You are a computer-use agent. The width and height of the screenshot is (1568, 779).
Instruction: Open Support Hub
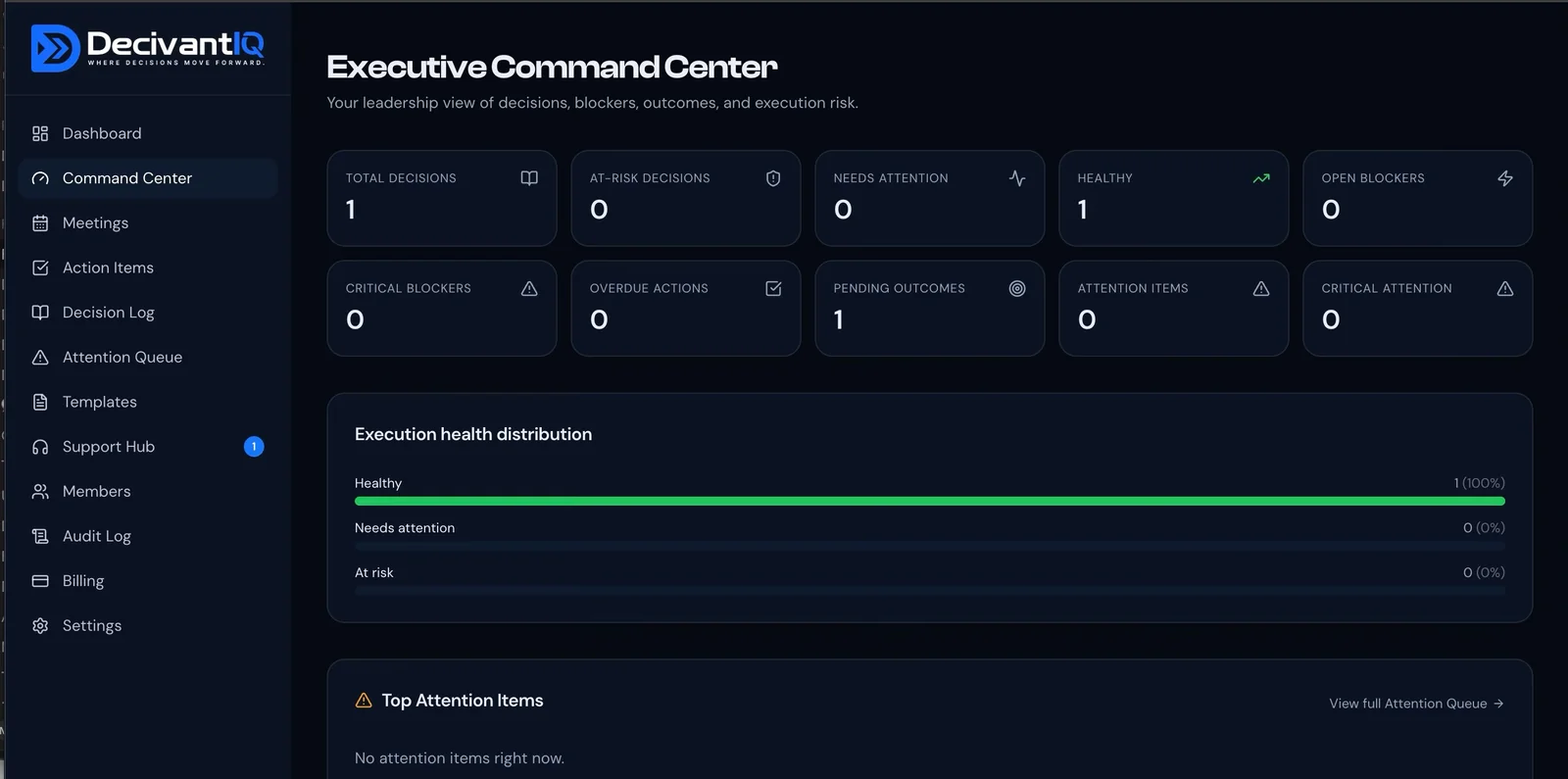pos(148,447)
